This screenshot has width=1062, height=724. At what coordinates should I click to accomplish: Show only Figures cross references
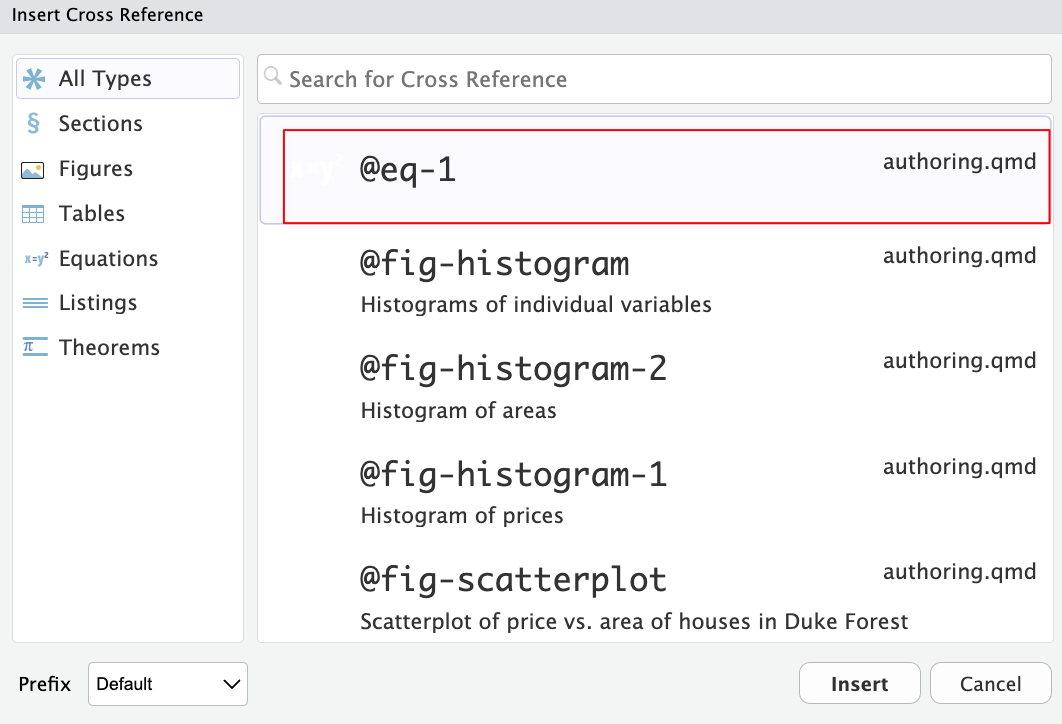95,169
